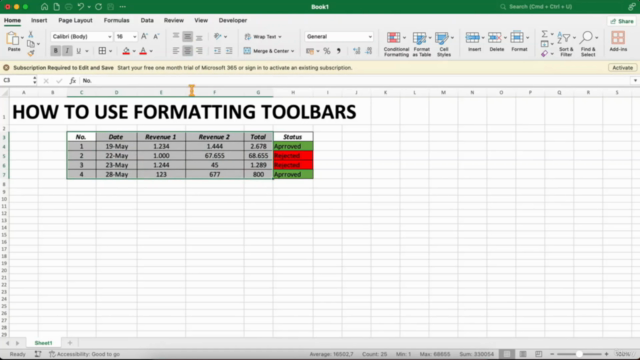Expand the formula bar chevron
Image resolution: width=640 pixels, height=360 pixels.
point(635,80)
